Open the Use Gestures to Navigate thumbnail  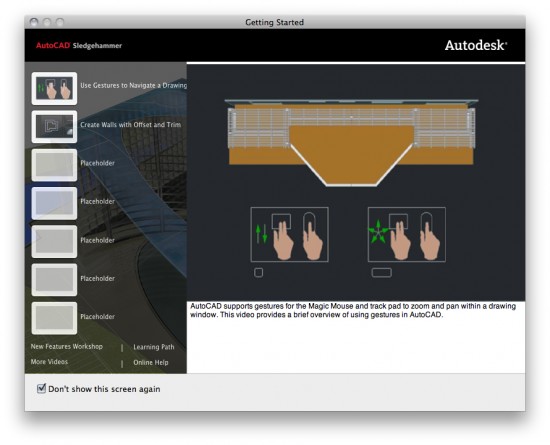pos(54,88)
